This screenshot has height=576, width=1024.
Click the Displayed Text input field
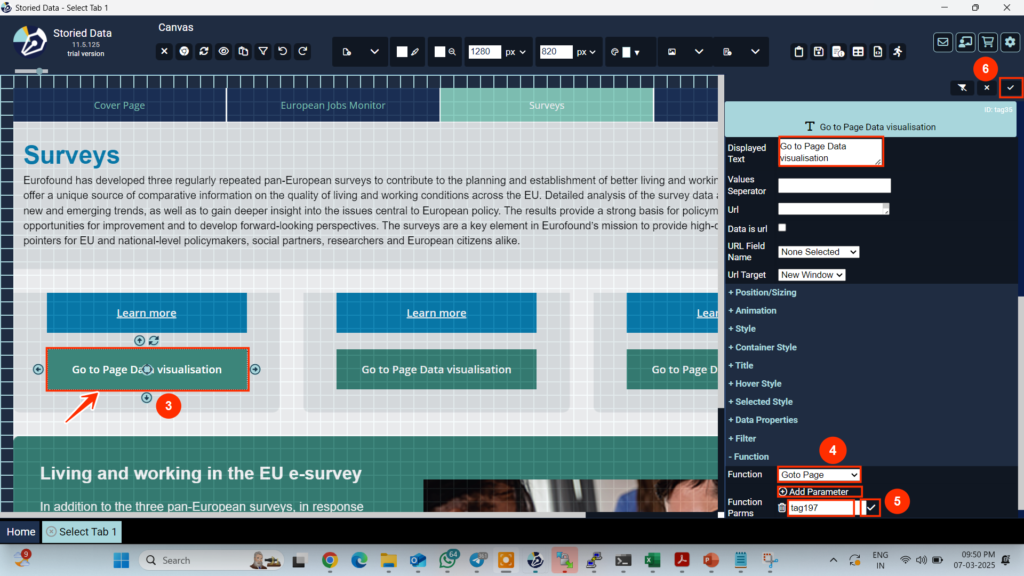click(830, 152)
